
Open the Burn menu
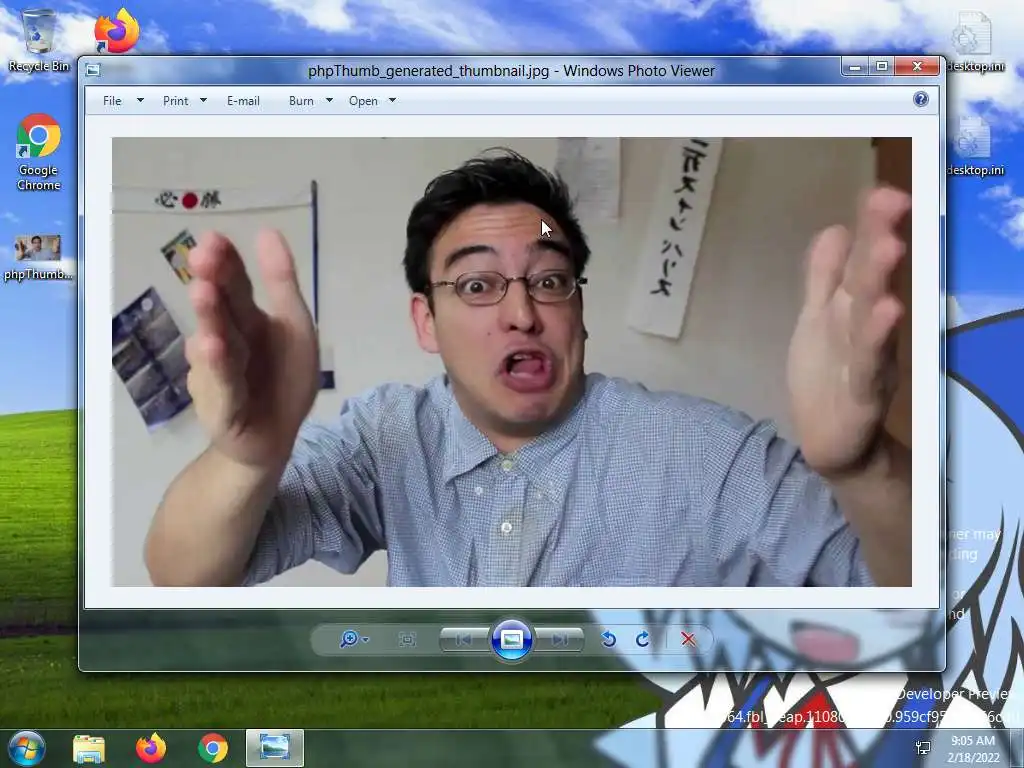coord(301,101)
